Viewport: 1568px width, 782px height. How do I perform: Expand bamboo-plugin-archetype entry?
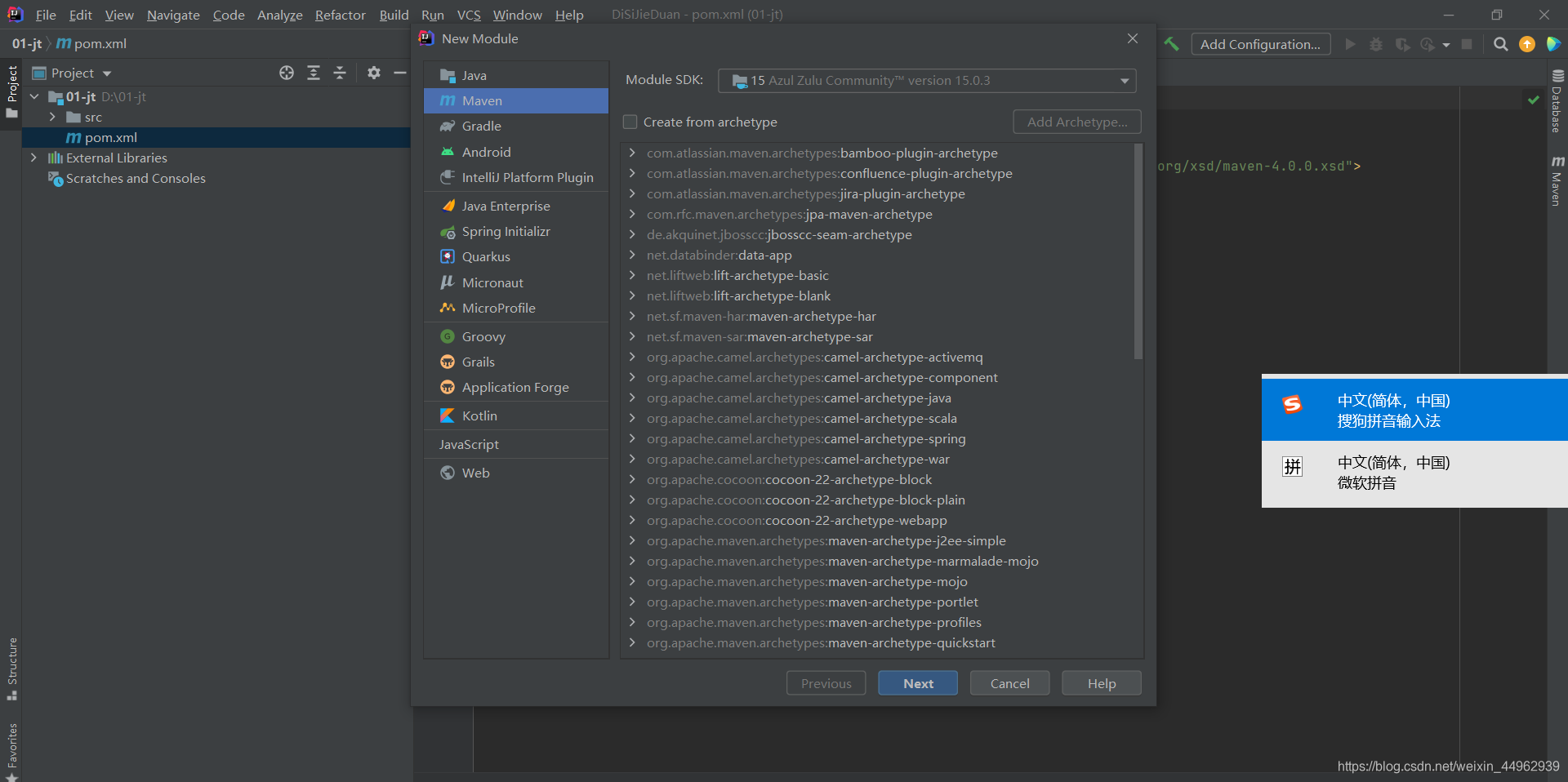point(632,153)
